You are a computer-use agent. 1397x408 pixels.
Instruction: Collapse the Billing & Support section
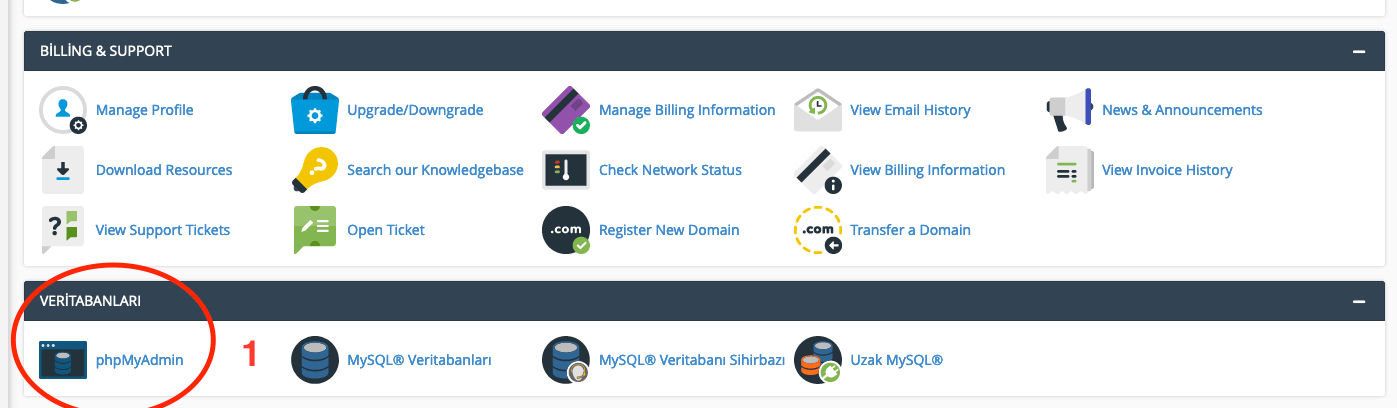pos(1358,51)
